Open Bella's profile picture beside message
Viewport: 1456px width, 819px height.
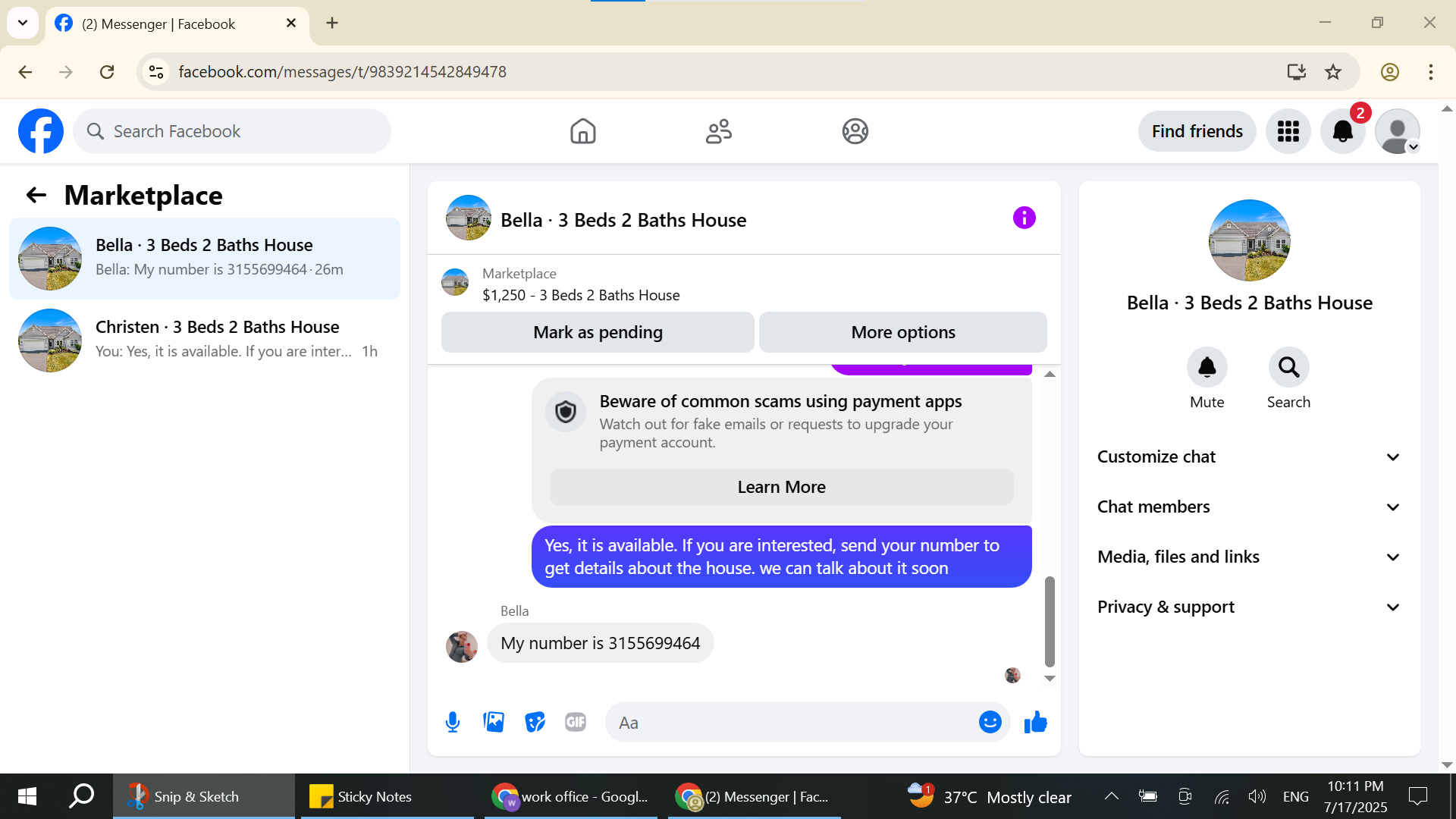(462, 647)
